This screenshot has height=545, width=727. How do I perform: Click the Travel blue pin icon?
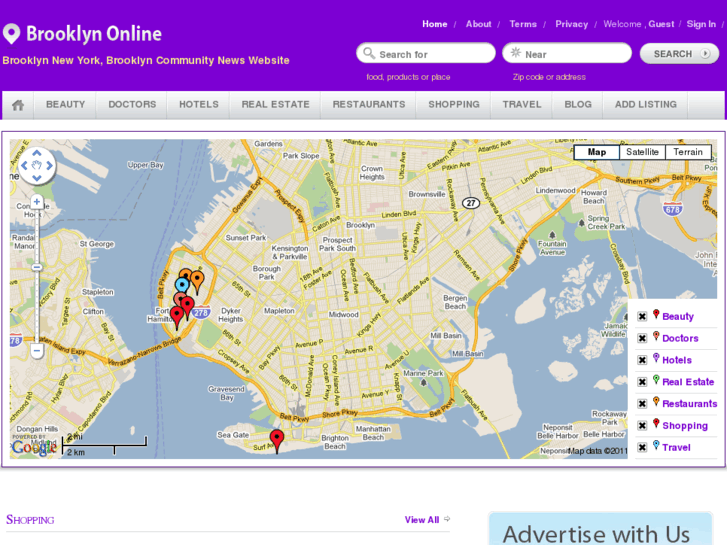[656, 445]
